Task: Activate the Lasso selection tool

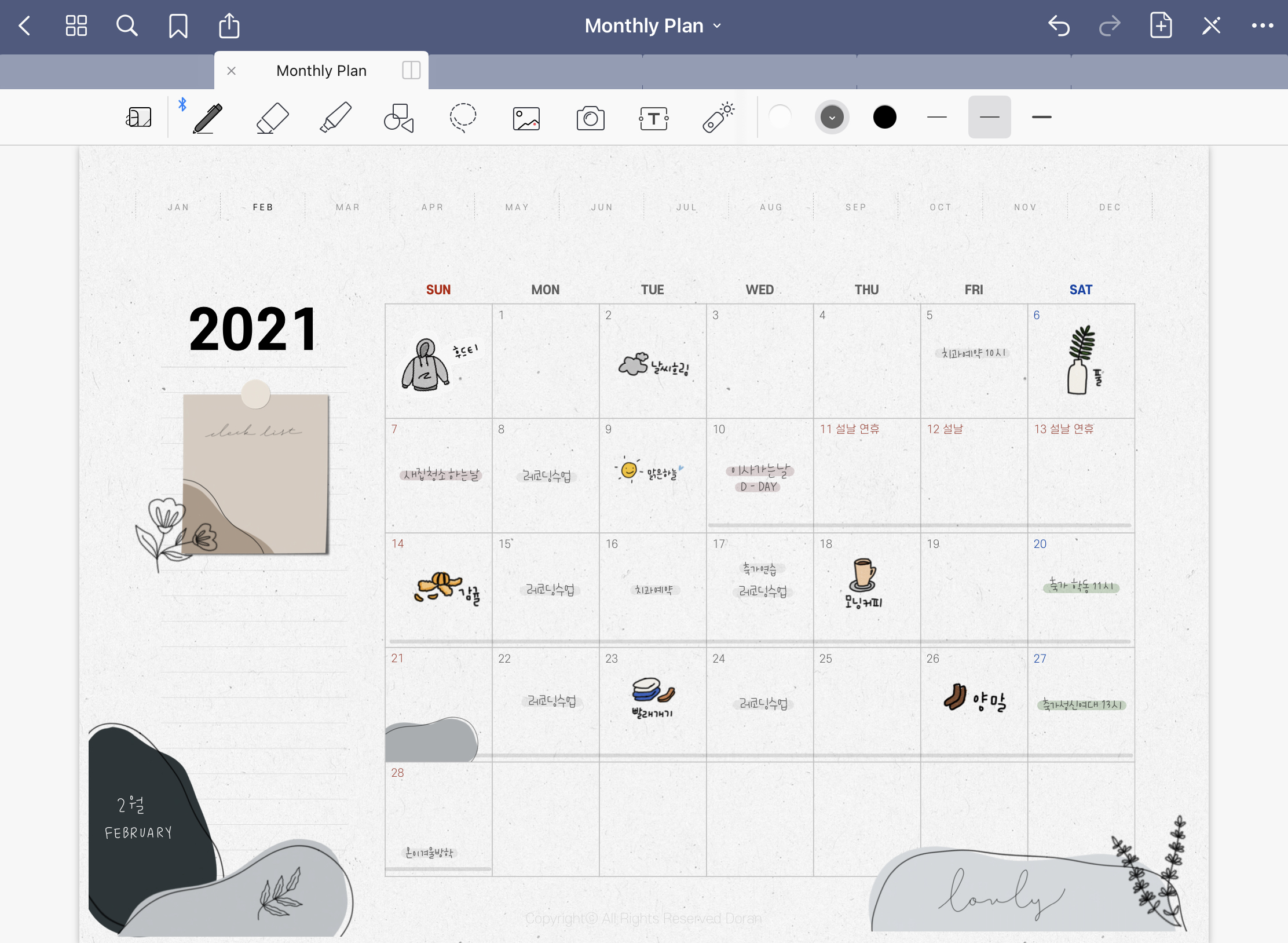Action: pyautogui.click(x=463, y=118)
